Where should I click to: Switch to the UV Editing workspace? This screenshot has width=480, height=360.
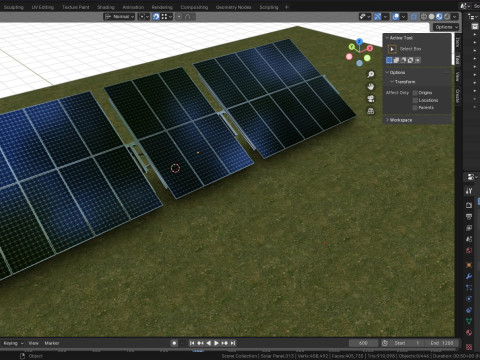point(43,7)
